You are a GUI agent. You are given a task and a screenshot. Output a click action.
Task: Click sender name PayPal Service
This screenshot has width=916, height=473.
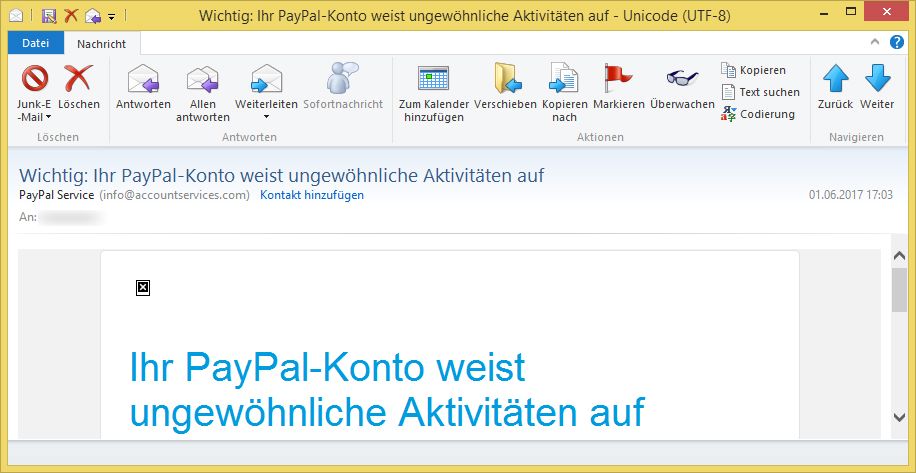click(57, 195)
